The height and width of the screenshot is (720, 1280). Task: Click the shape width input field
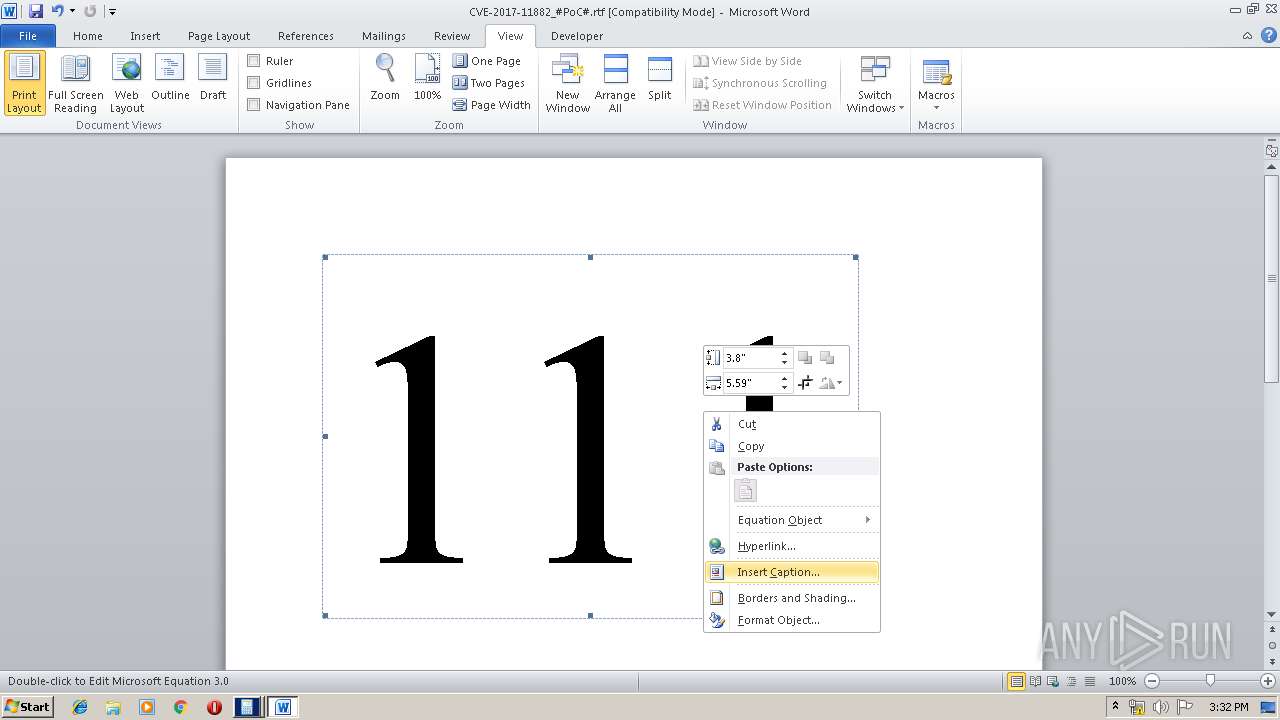(750, 383)
